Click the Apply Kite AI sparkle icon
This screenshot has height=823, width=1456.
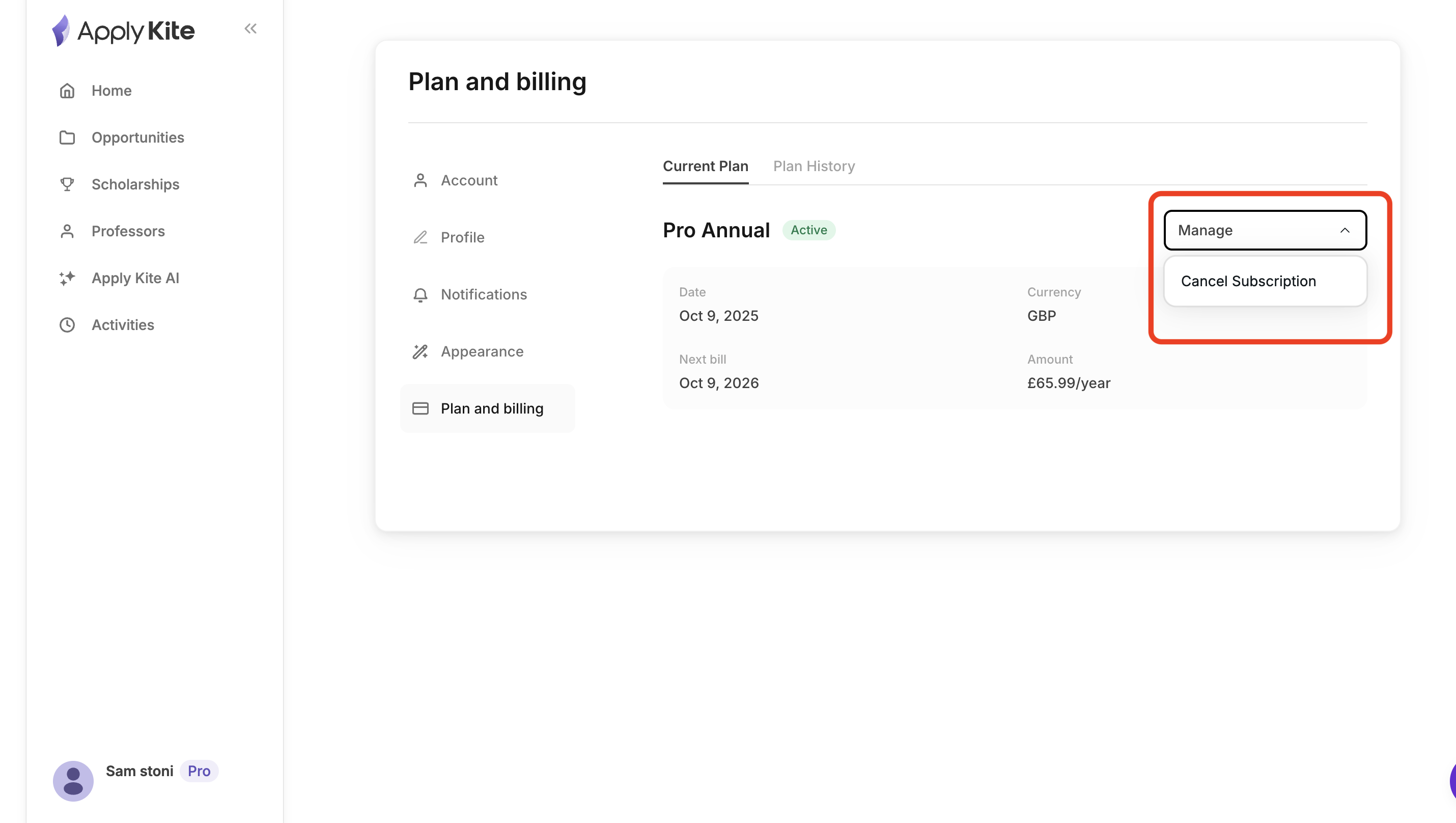point(67,278)
